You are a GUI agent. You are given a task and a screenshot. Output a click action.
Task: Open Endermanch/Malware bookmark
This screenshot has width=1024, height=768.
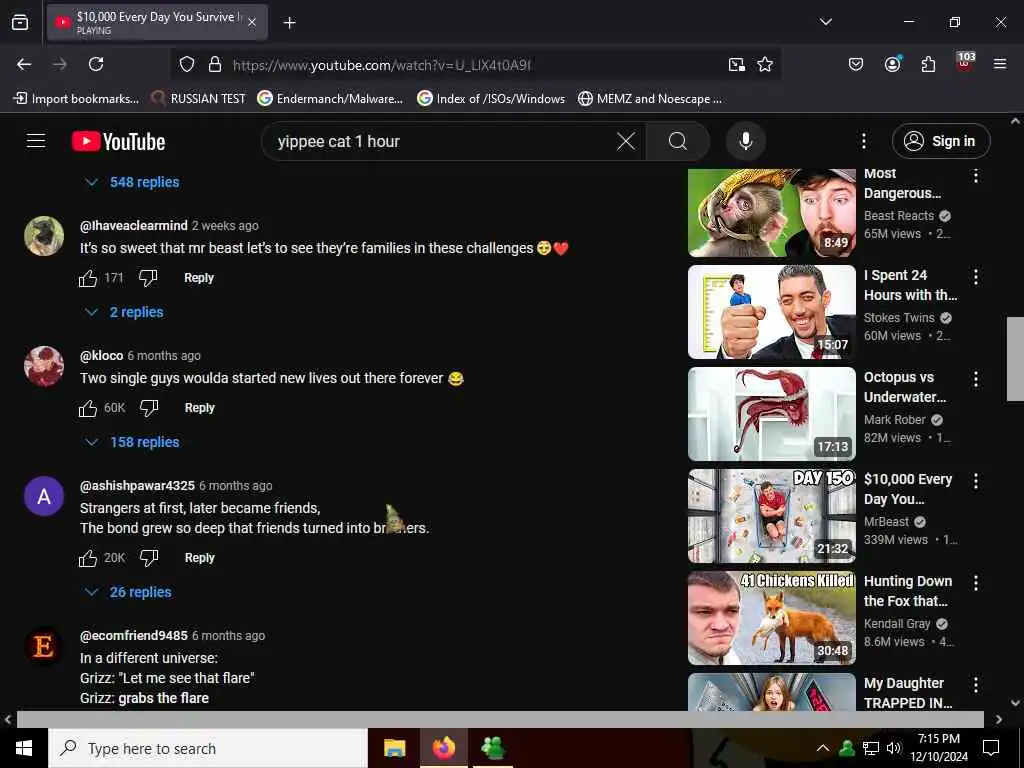pos(330,99)
